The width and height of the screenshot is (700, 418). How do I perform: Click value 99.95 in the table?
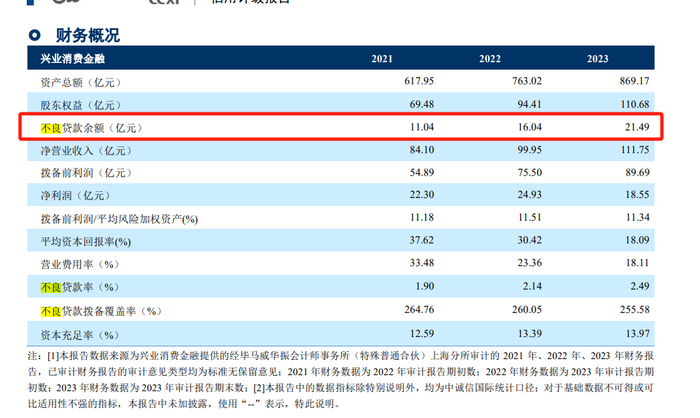tap(529, 150)
